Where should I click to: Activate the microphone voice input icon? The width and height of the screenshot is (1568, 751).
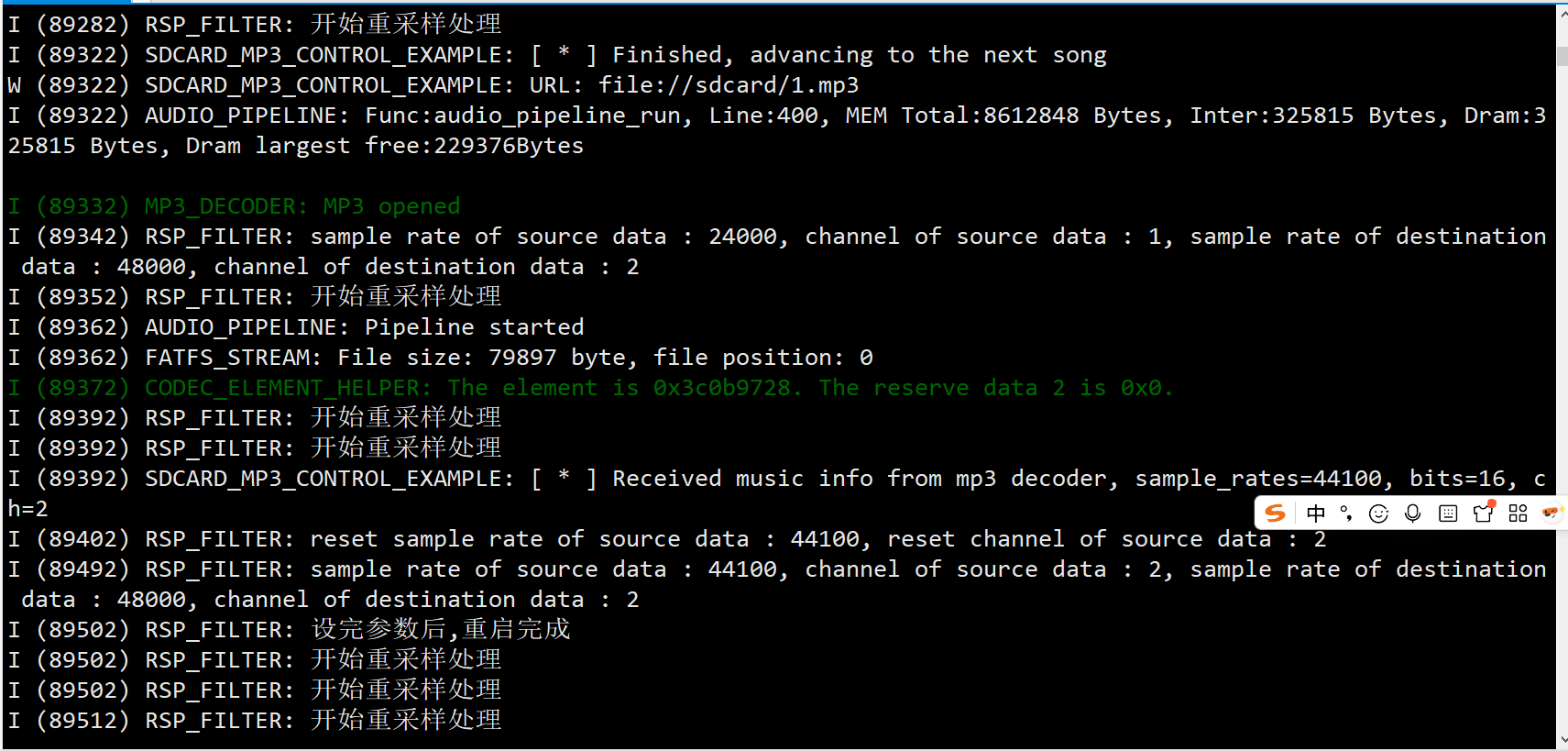click(1412, 514)
